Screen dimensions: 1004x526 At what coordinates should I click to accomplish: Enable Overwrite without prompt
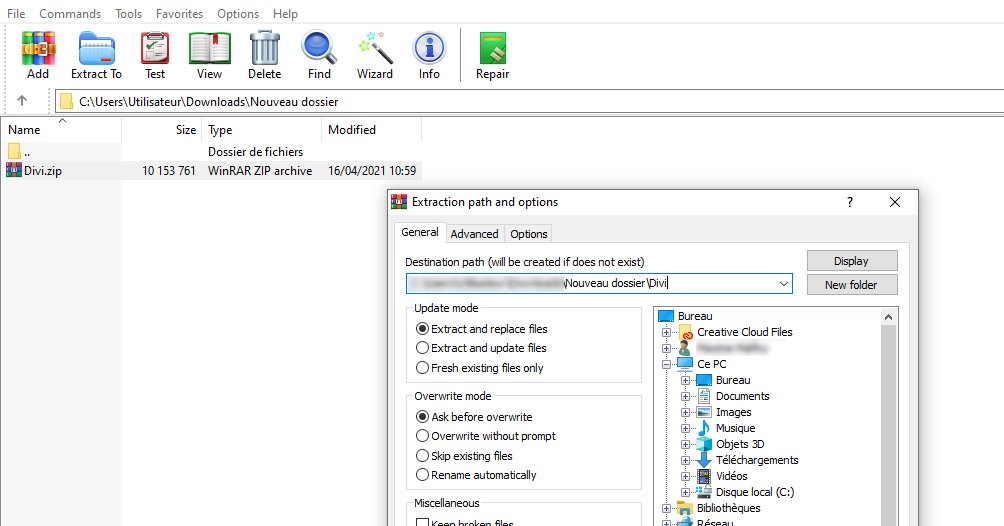click(422, 436)
